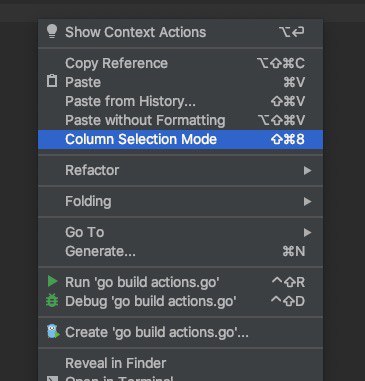The width and height of the screenshot is (365, 381).
Task: Click the Paste menu item label
Action: [83, 82]
